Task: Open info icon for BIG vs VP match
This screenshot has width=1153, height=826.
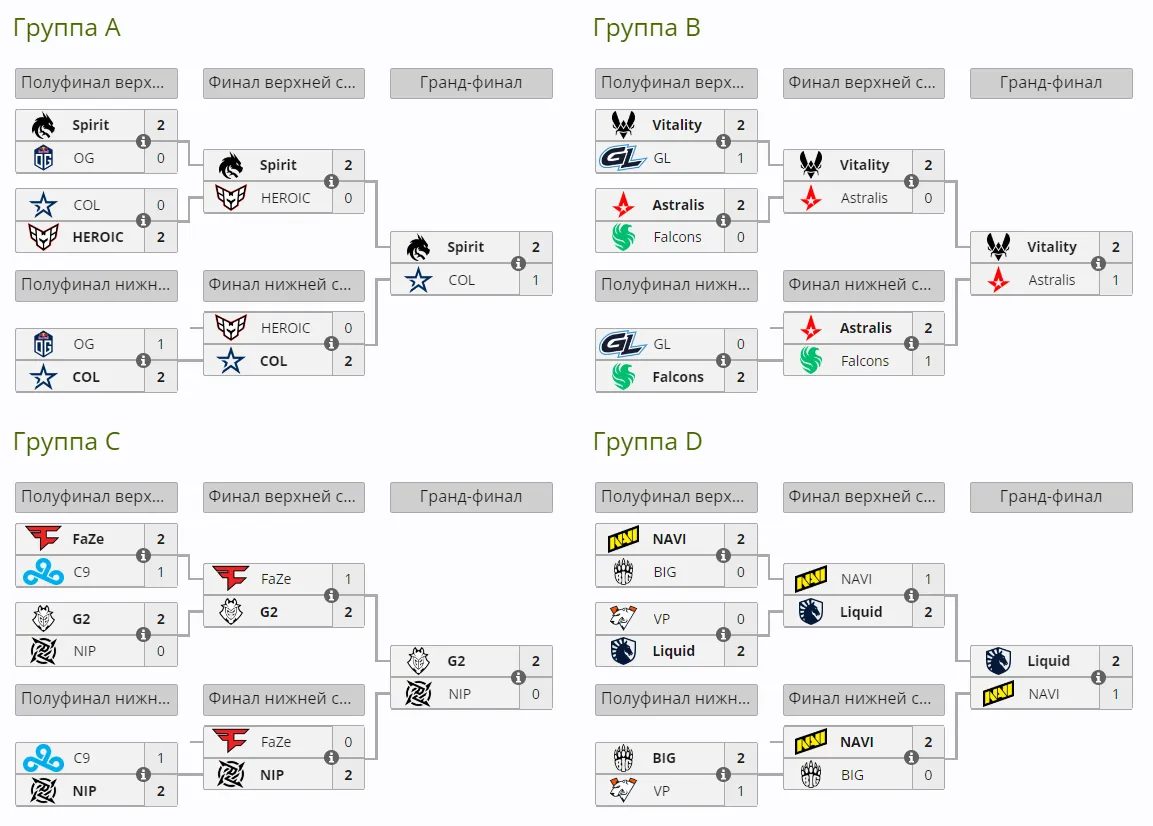Action: [x=724, y=774]
